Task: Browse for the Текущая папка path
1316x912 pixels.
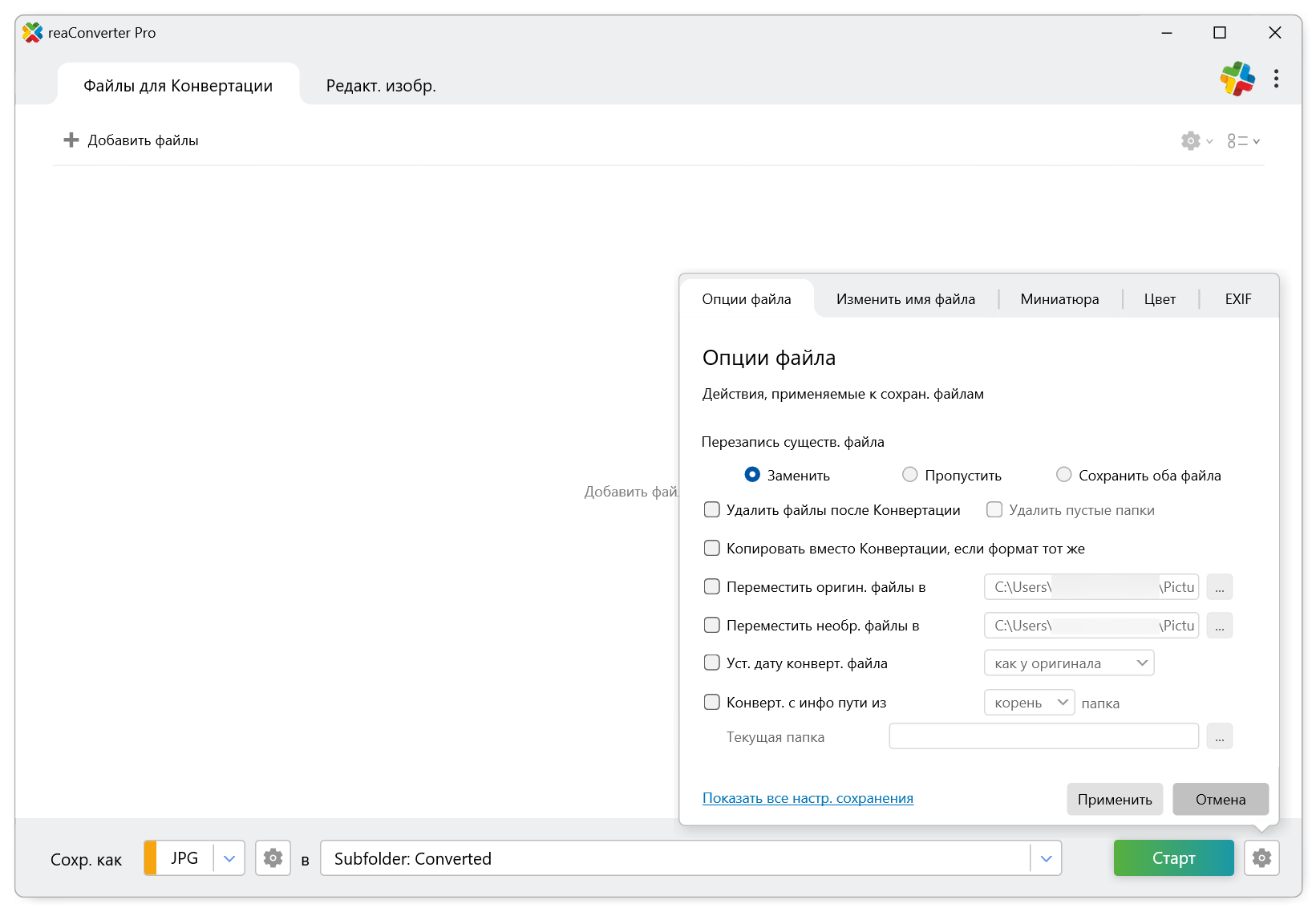Action: coord(1219,736)
